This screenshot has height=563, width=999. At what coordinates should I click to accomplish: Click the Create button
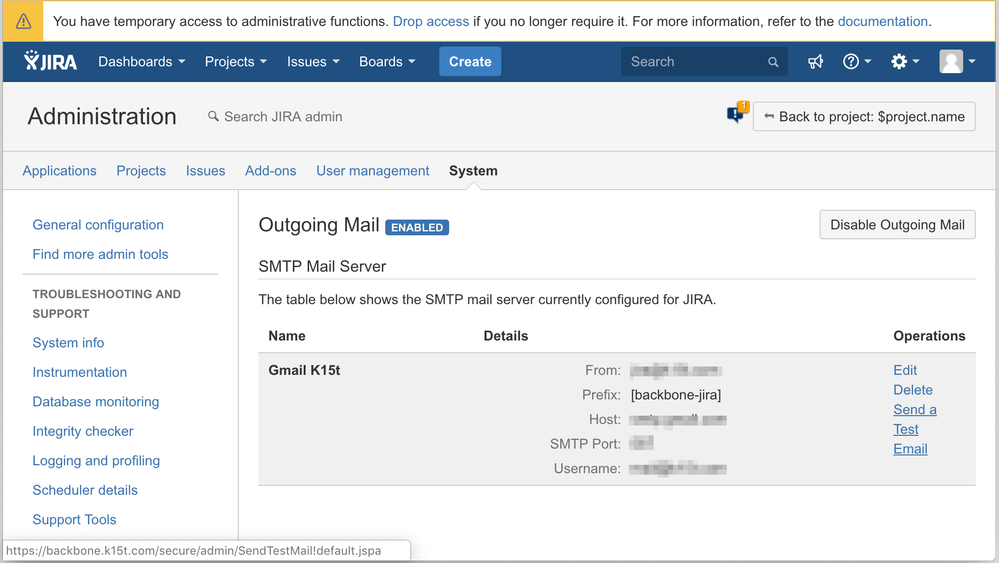coord(470,62)
